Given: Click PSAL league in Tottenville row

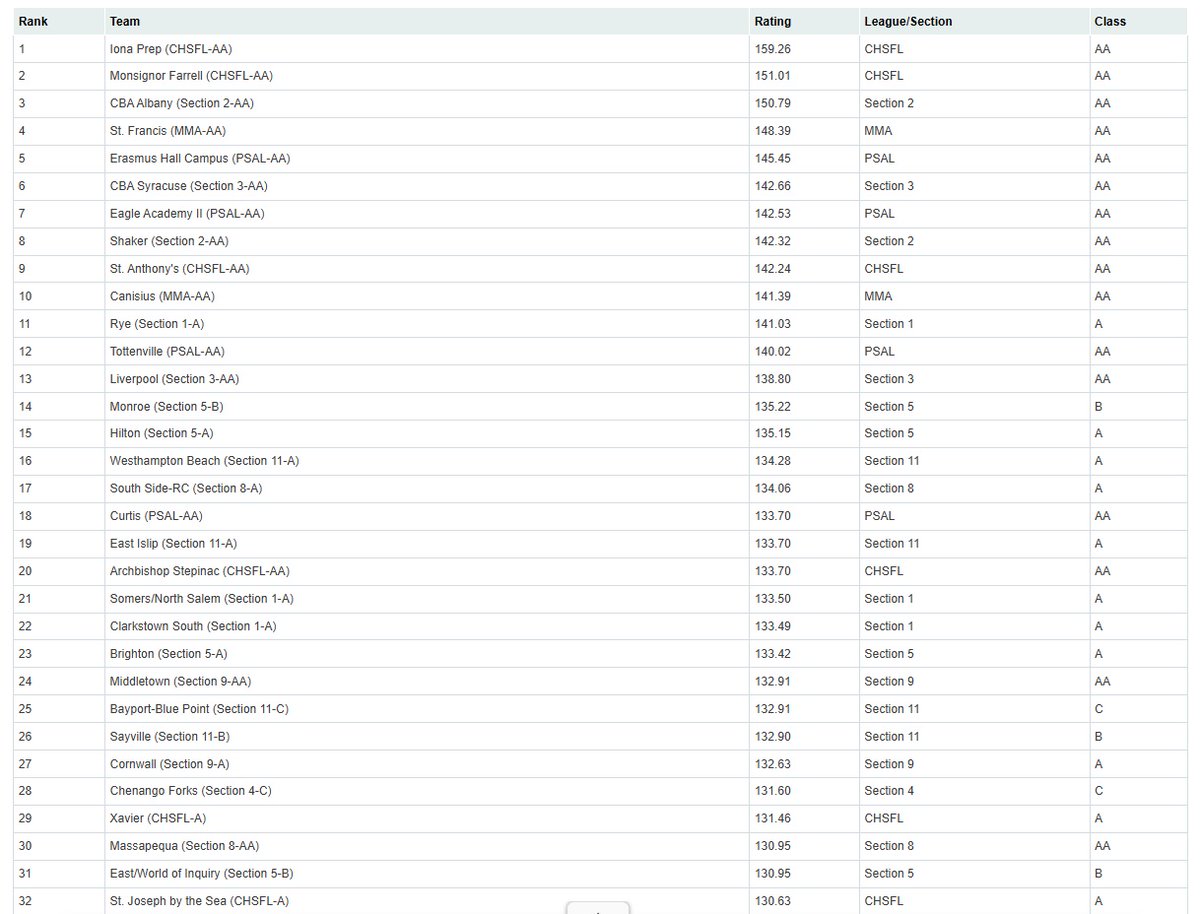Looking at the screenshot, I should point(879,351).
